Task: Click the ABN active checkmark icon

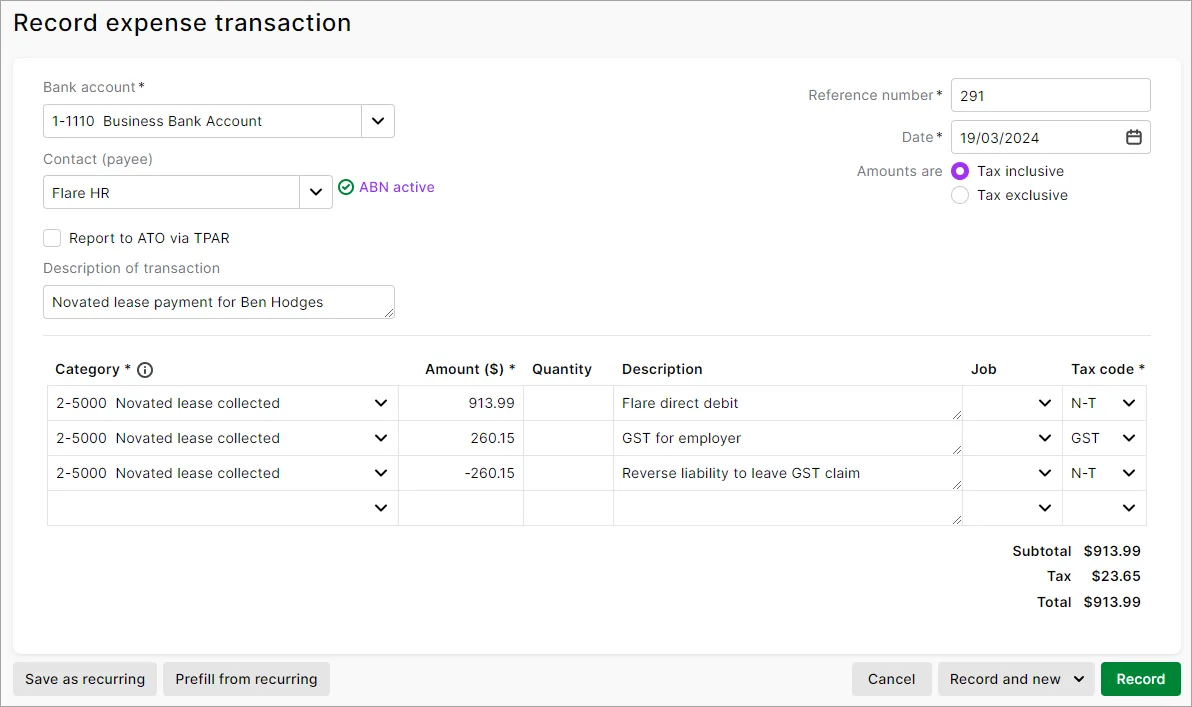Action: (346, 187)
